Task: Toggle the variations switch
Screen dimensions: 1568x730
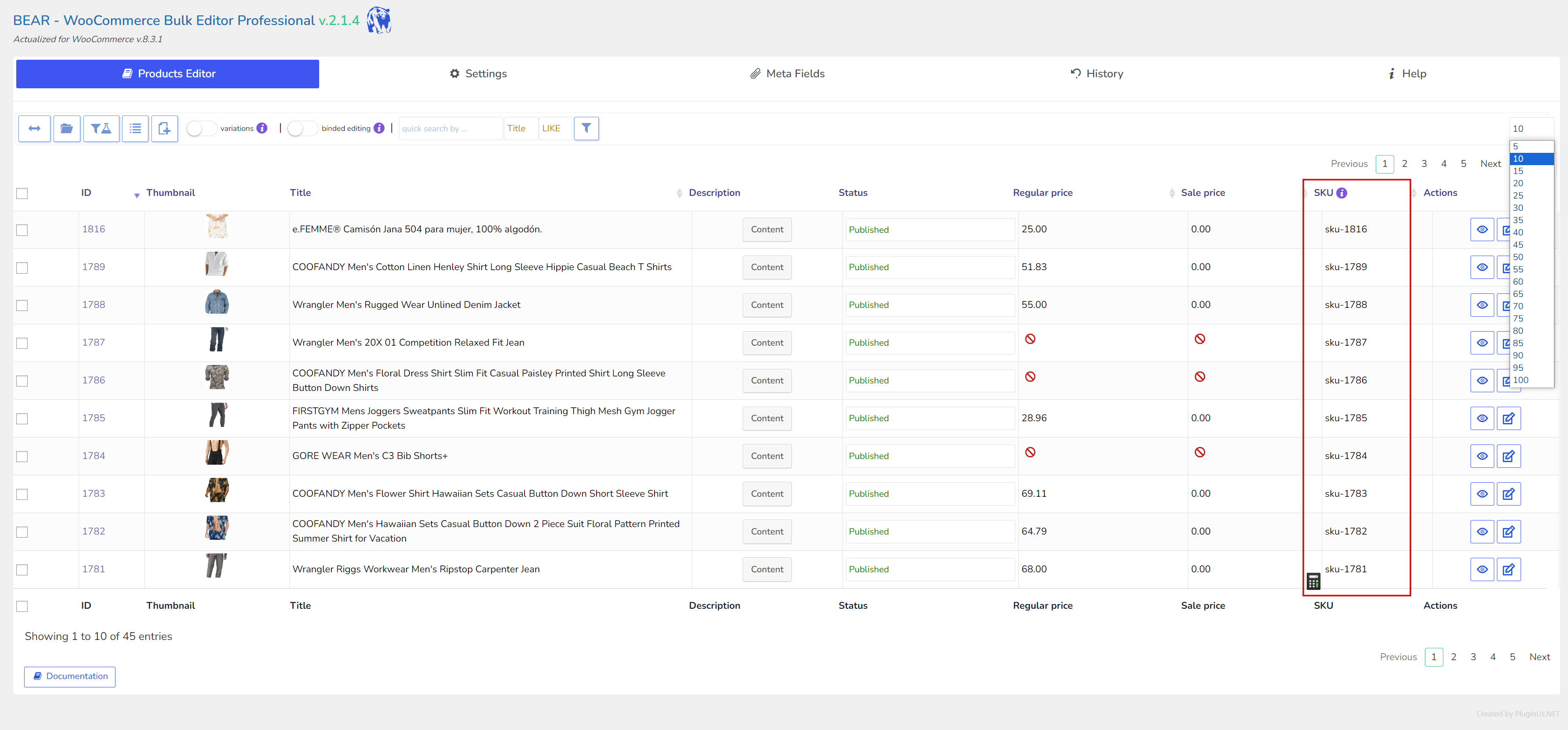Action: [201, 128]
